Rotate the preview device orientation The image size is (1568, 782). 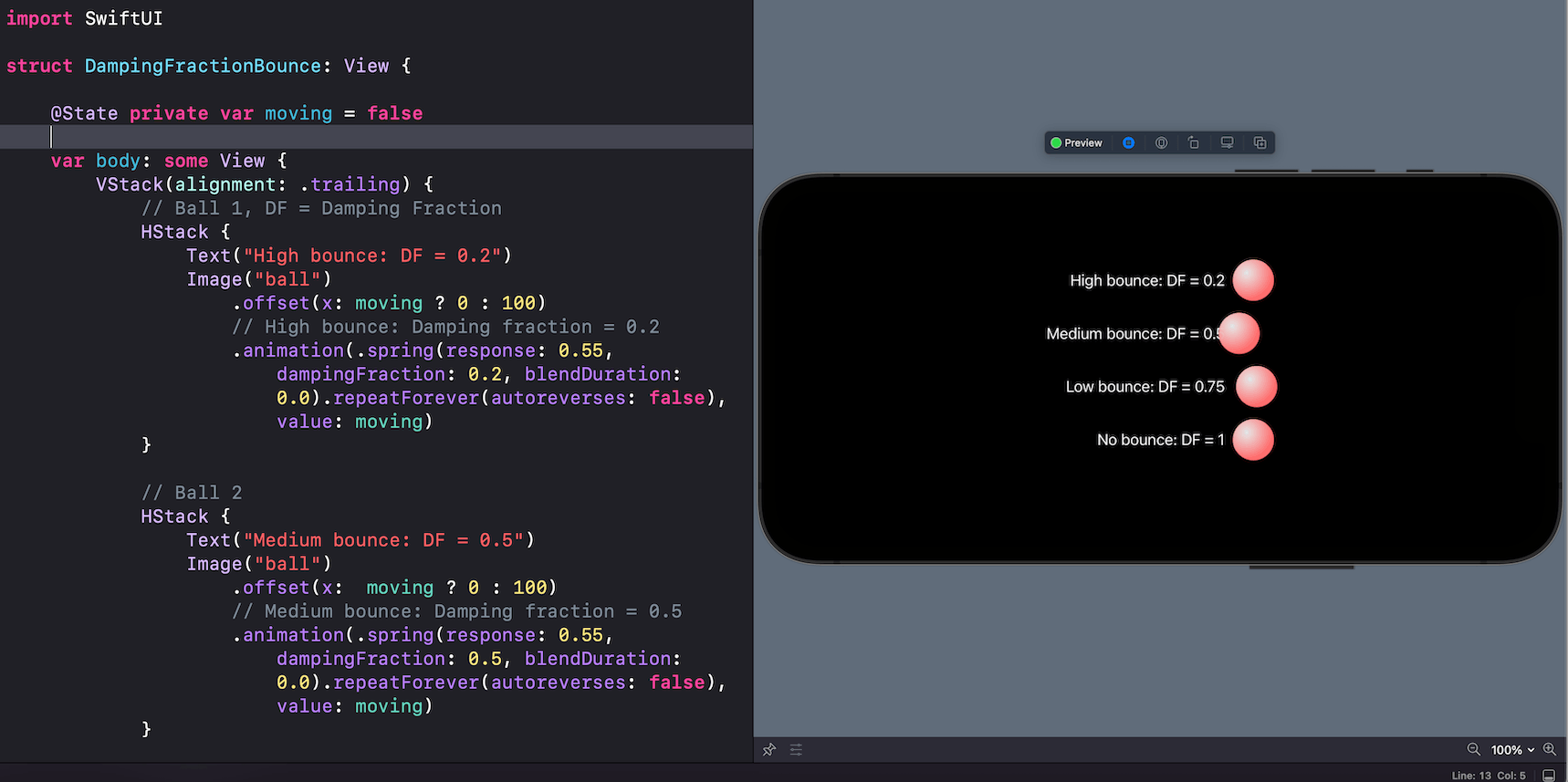tap(1194, 143)
